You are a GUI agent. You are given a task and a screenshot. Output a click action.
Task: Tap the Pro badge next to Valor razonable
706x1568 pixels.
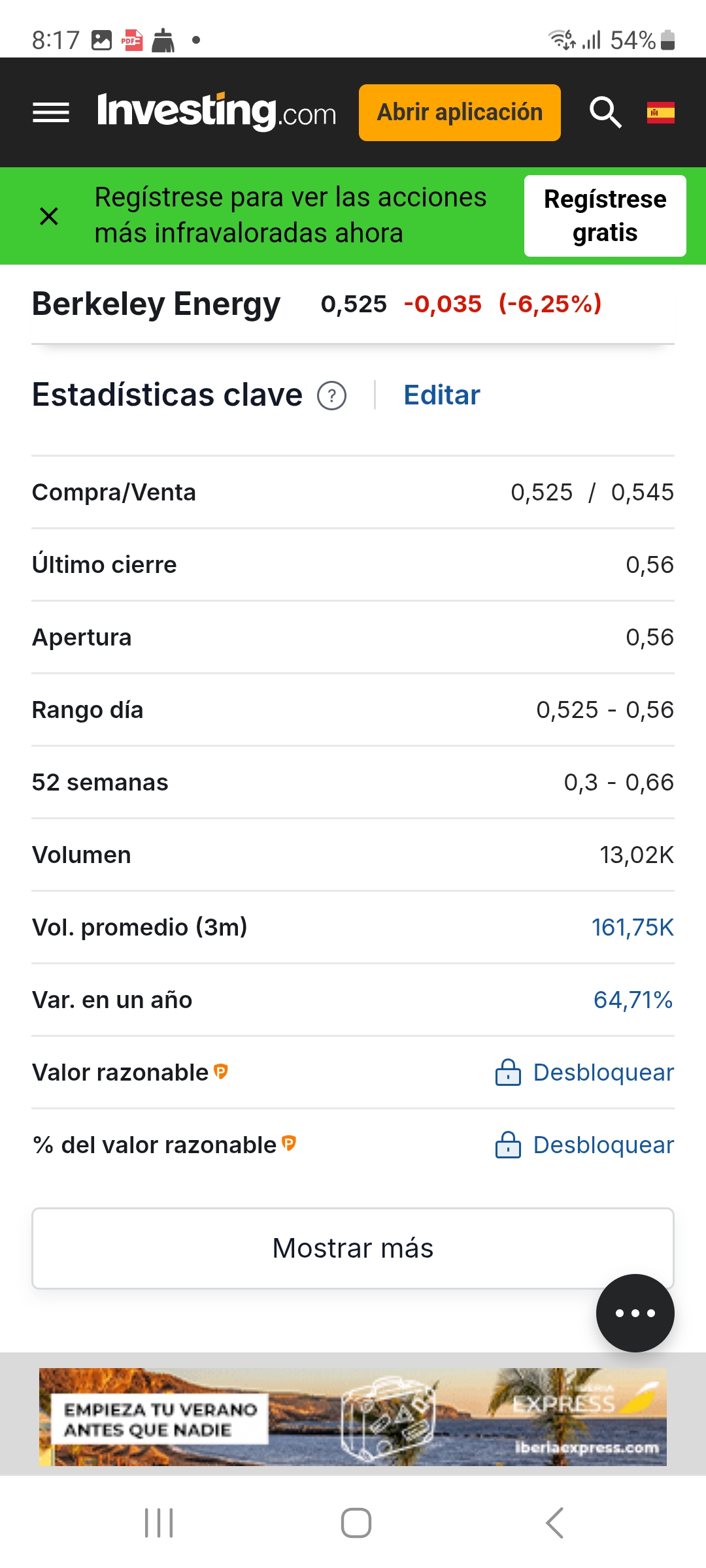pos(221,1071)
